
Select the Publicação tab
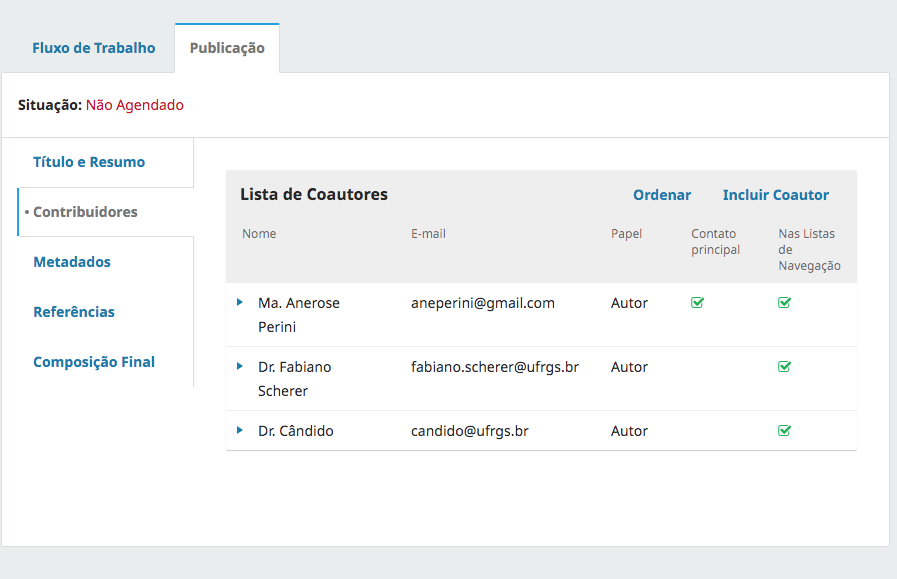point(227,48)
